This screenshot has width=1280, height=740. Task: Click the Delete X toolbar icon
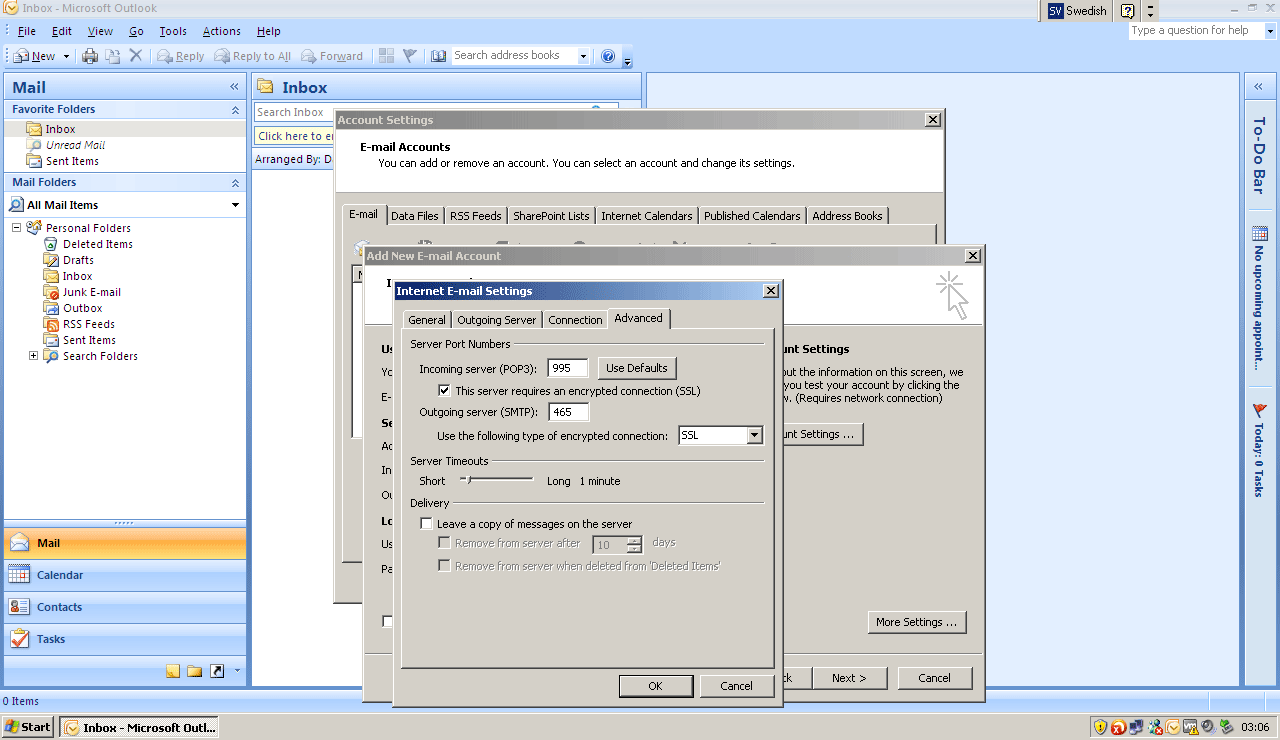point(136,56)
